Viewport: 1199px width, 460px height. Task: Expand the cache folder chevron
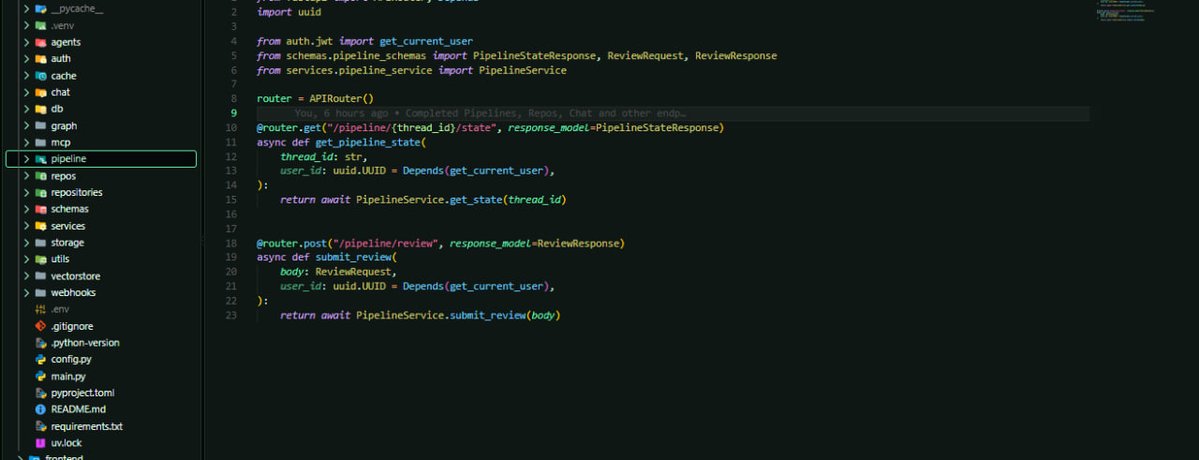coord(27,76)
